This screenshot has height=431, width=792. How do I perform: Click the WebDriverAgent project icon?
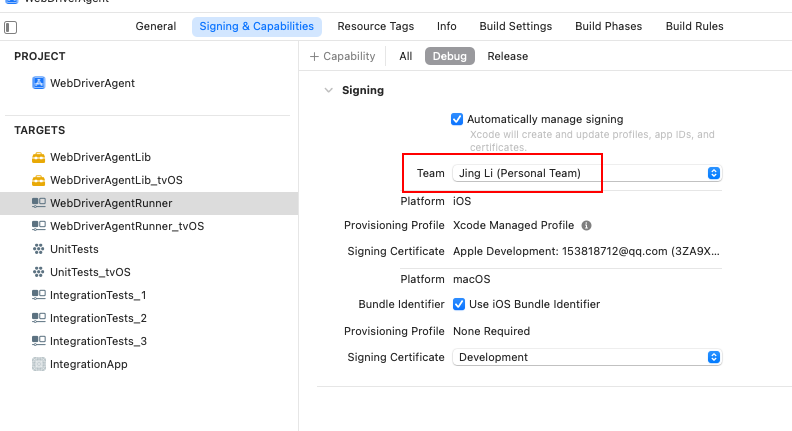pyautogui.click(x=38, y=83)
